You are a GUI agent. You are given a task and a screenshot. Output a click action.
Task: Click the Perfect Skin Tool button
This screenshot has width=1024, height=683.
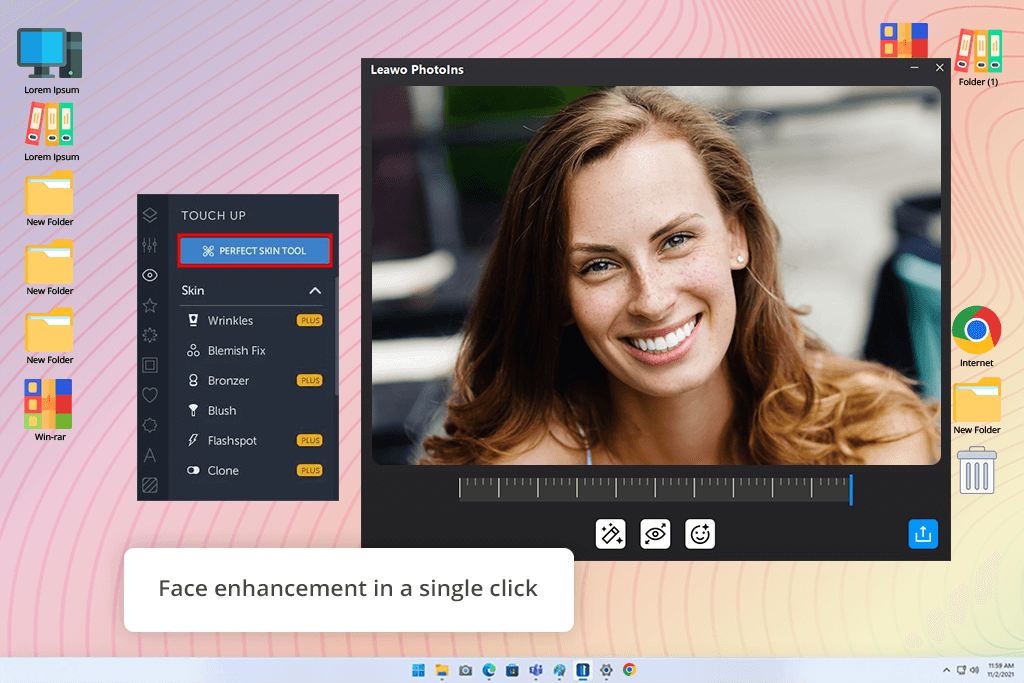255,251
